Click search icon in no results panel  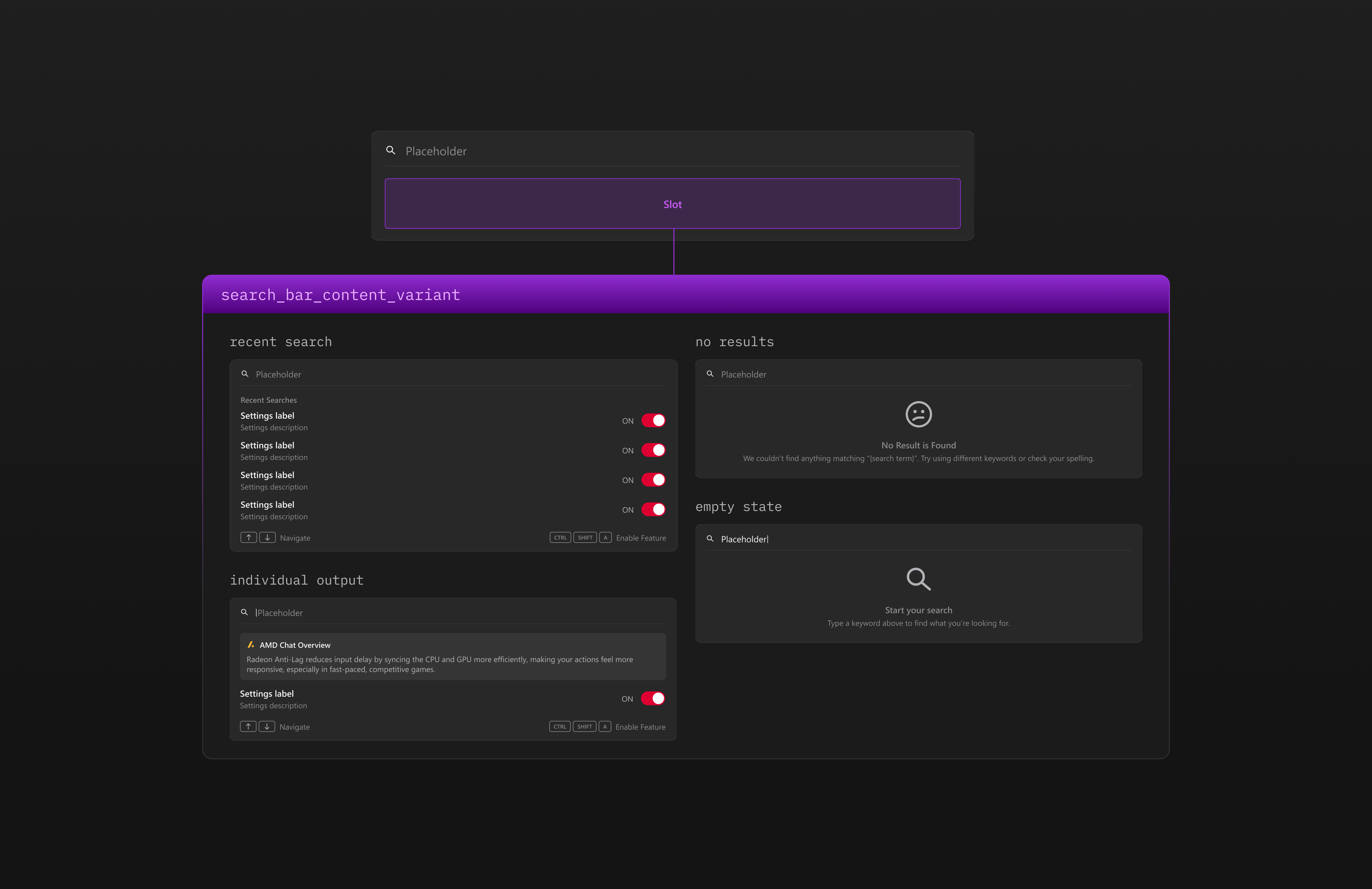(x=710, y=374)
